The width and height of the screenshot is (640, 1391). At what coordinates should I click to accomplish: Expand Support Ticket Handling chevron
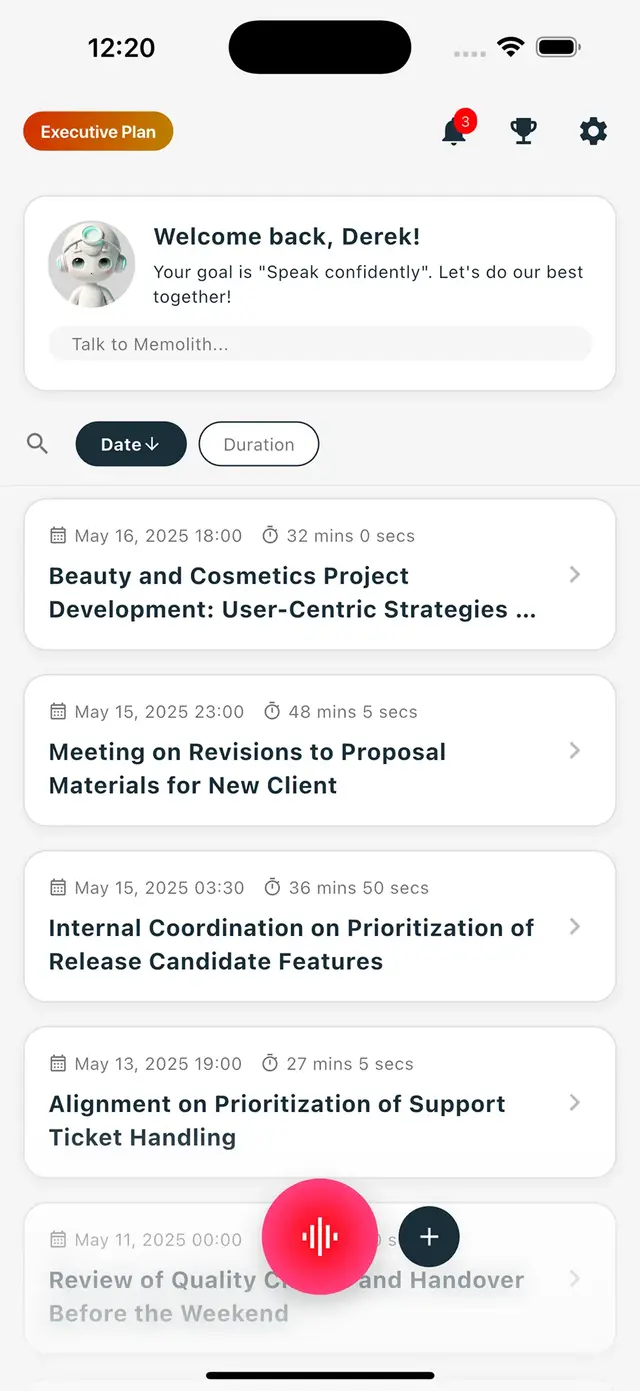pos(575,1103)
